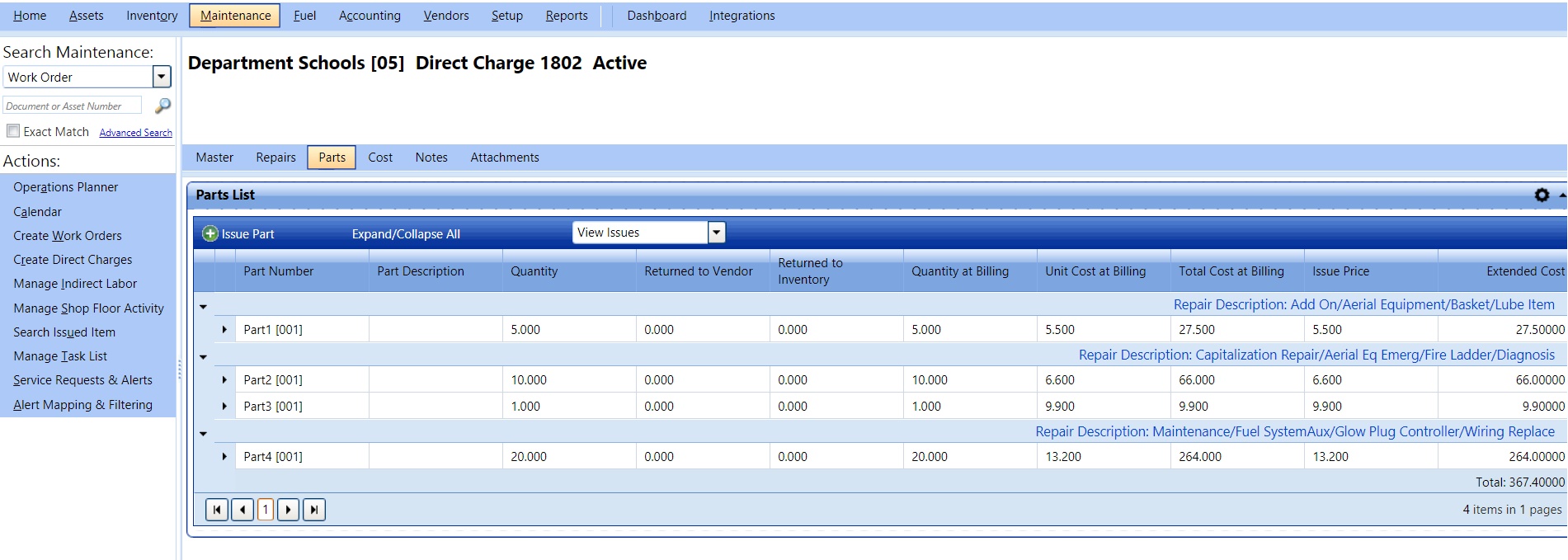1568x560 pixels.
Task: Click Expand/Collapse All button
Action: point(406,234)
